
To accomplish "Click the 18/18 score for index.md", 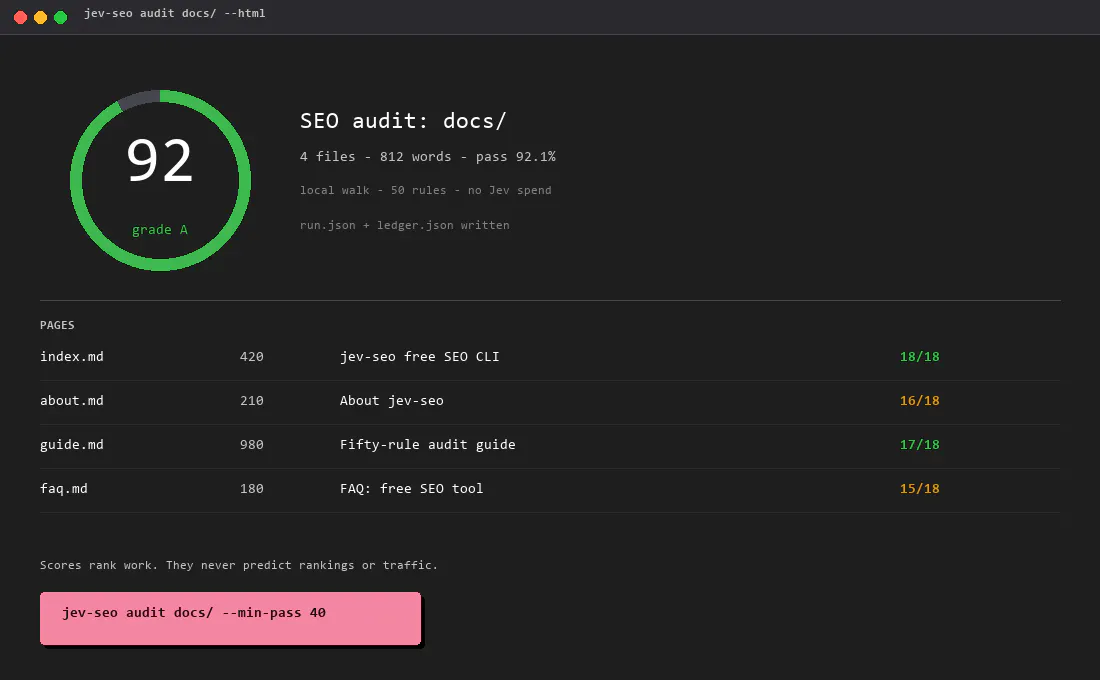I will click(x=919, y=356).
